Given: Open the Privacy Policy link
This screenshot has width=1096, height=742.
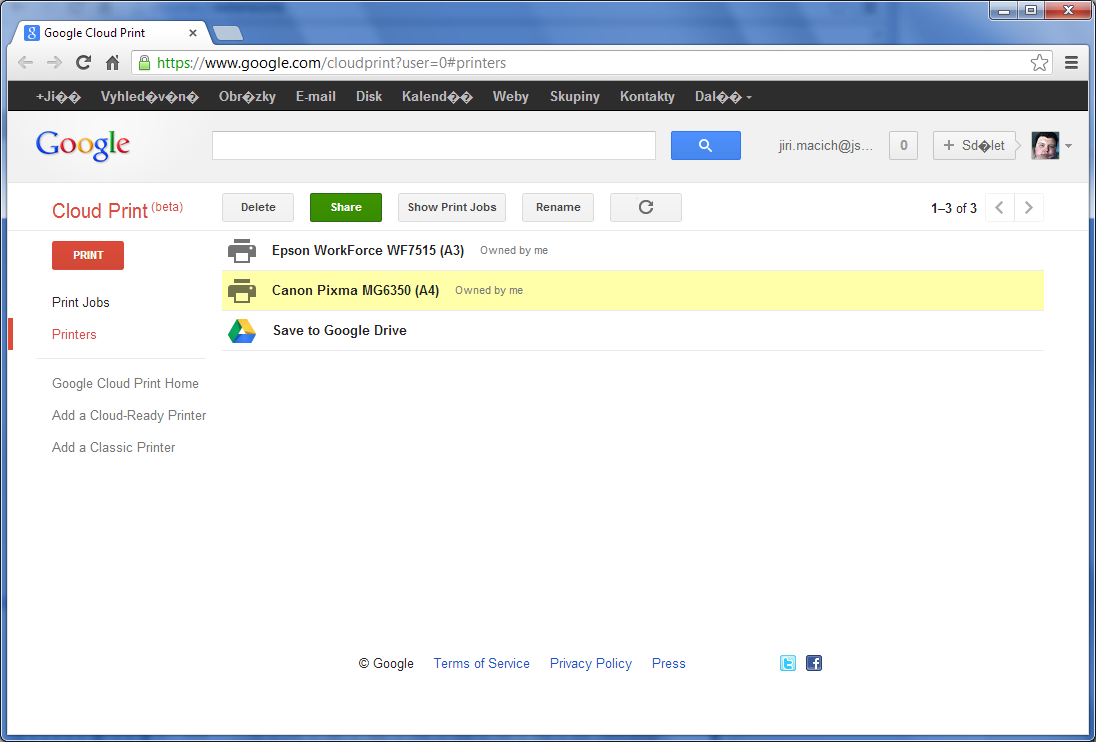Looking at the screenshot, I should tap(591, 664).
